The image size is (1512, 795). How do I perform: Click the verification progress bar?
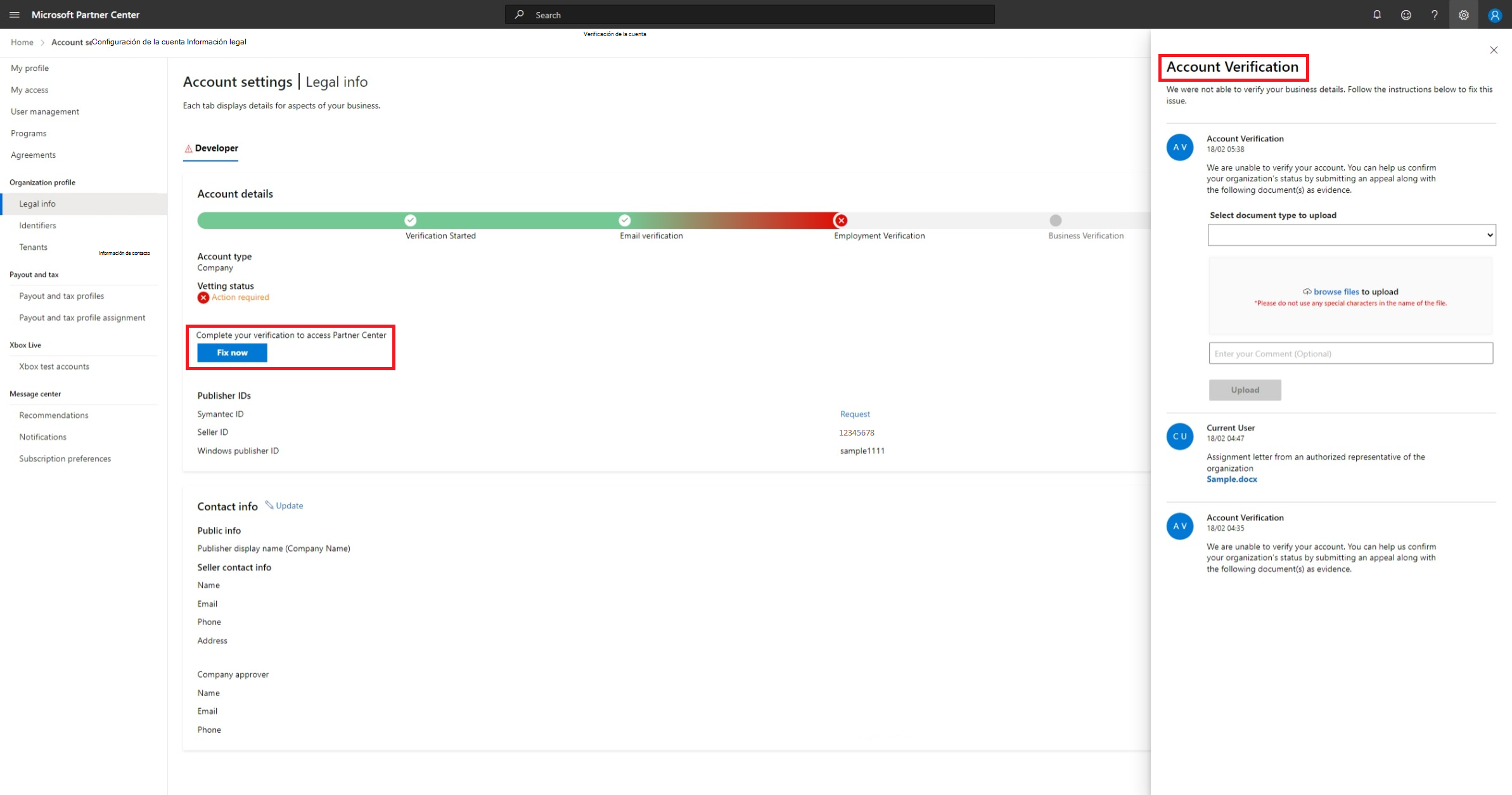(673, 220)
